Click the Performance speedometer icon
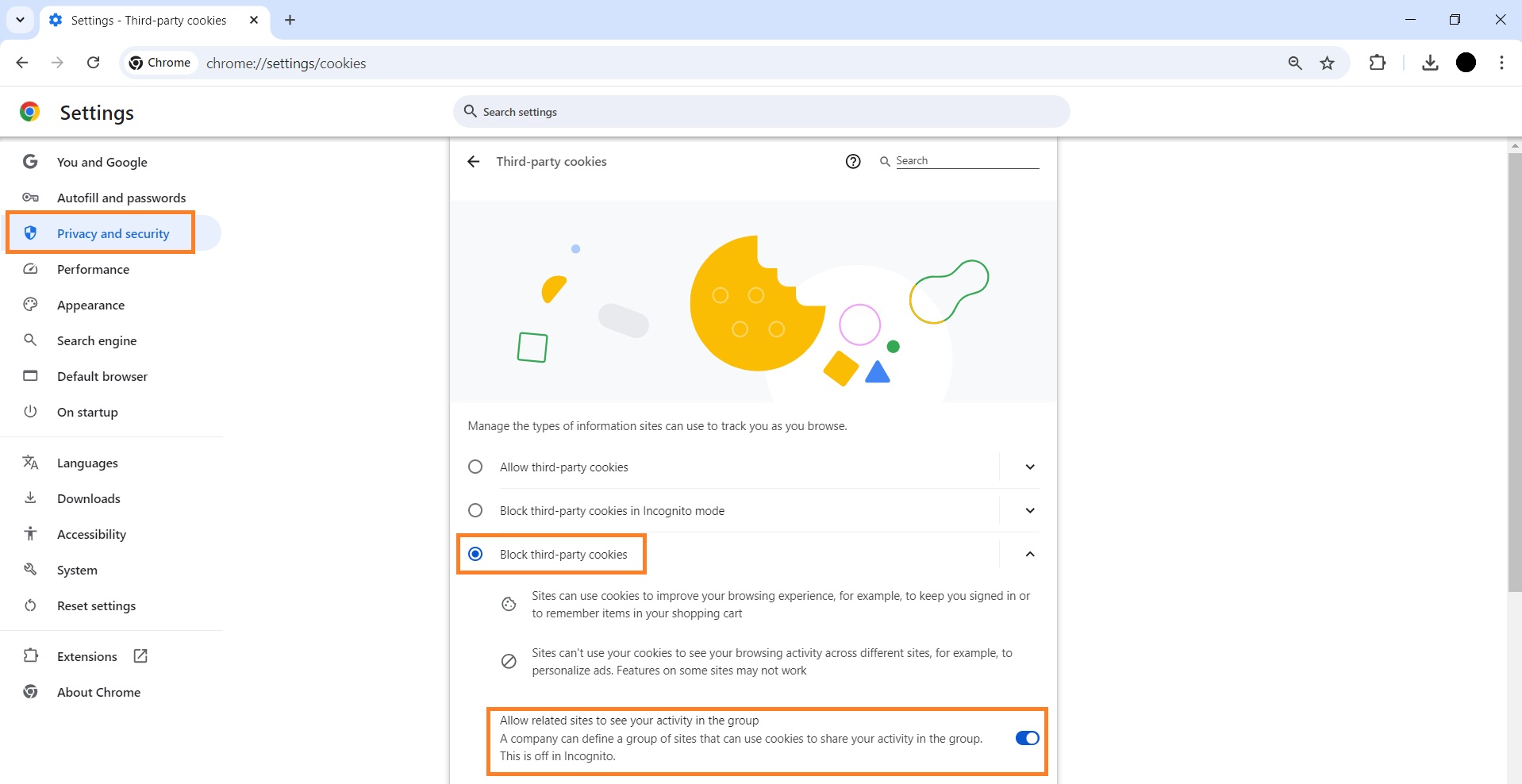 click(30, 269)
